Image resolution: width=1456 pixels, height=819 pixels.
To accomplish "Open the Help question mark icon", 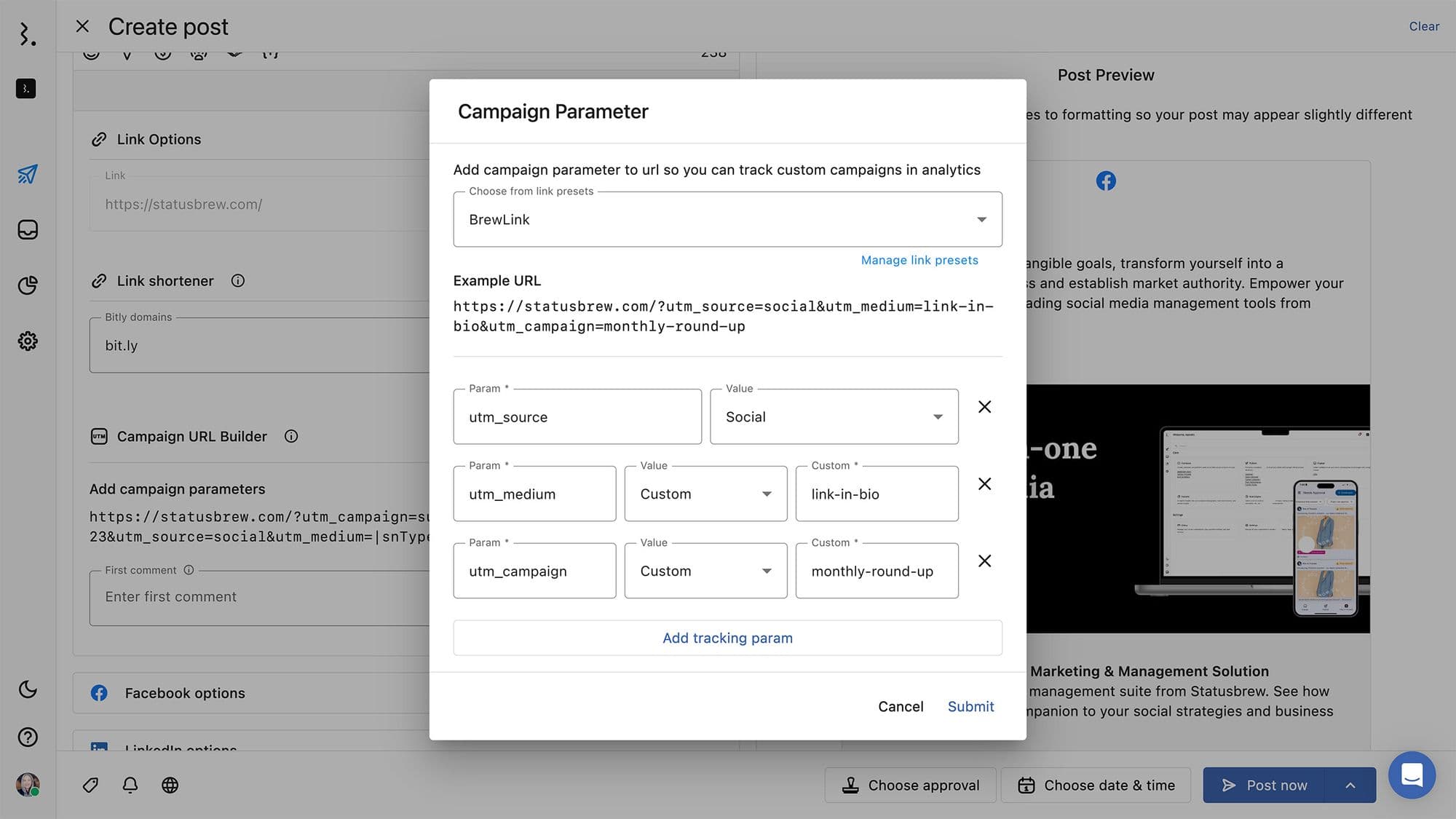I will [28, 737].
